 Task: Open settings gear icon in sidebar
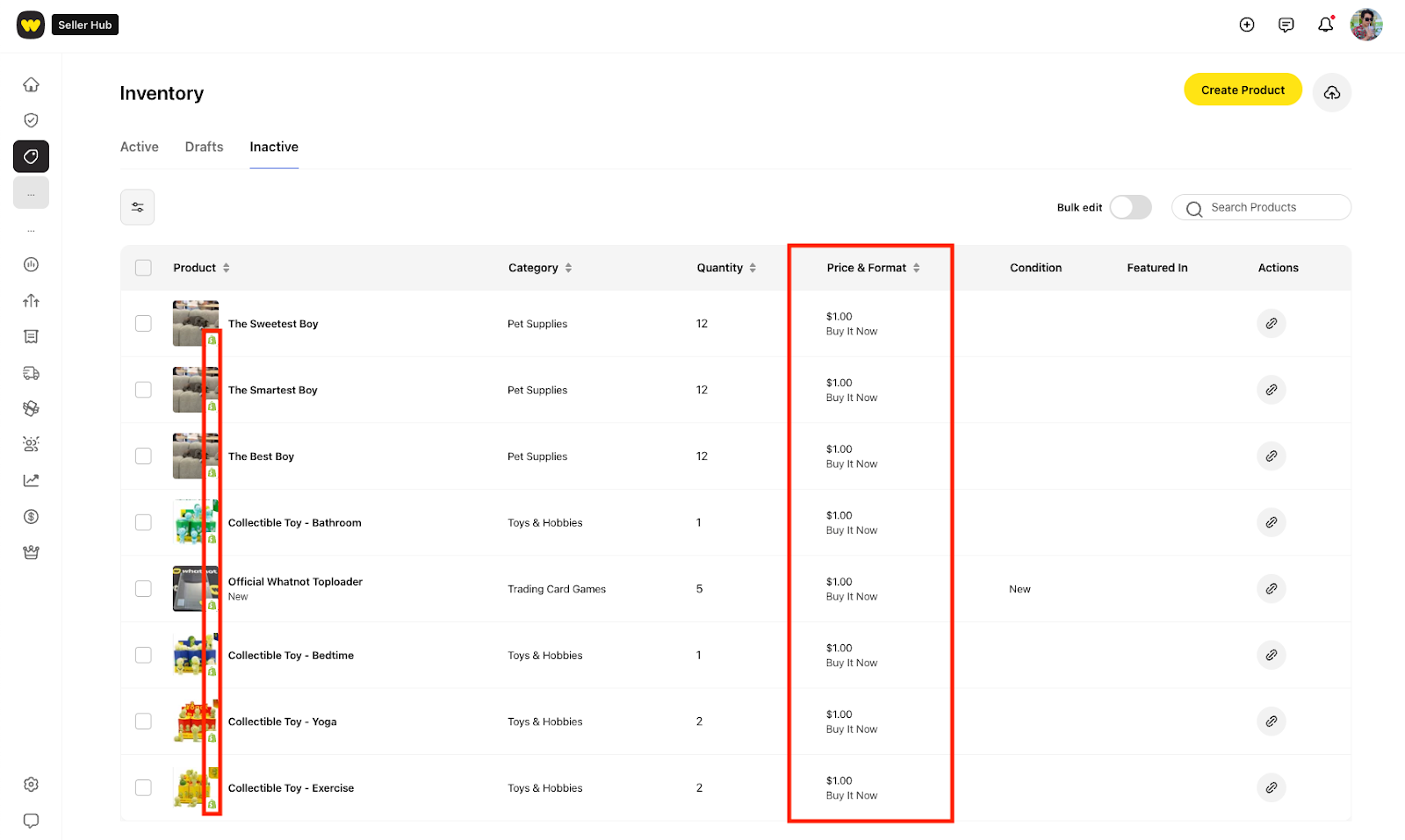click(31, 784)
